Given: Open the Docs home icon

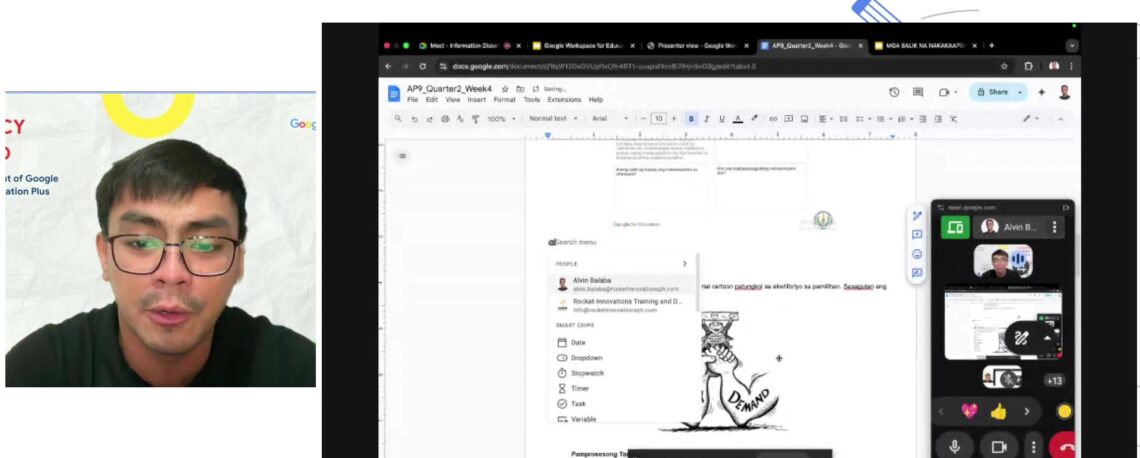Looking at the screenshot, I should click(394, 93).
